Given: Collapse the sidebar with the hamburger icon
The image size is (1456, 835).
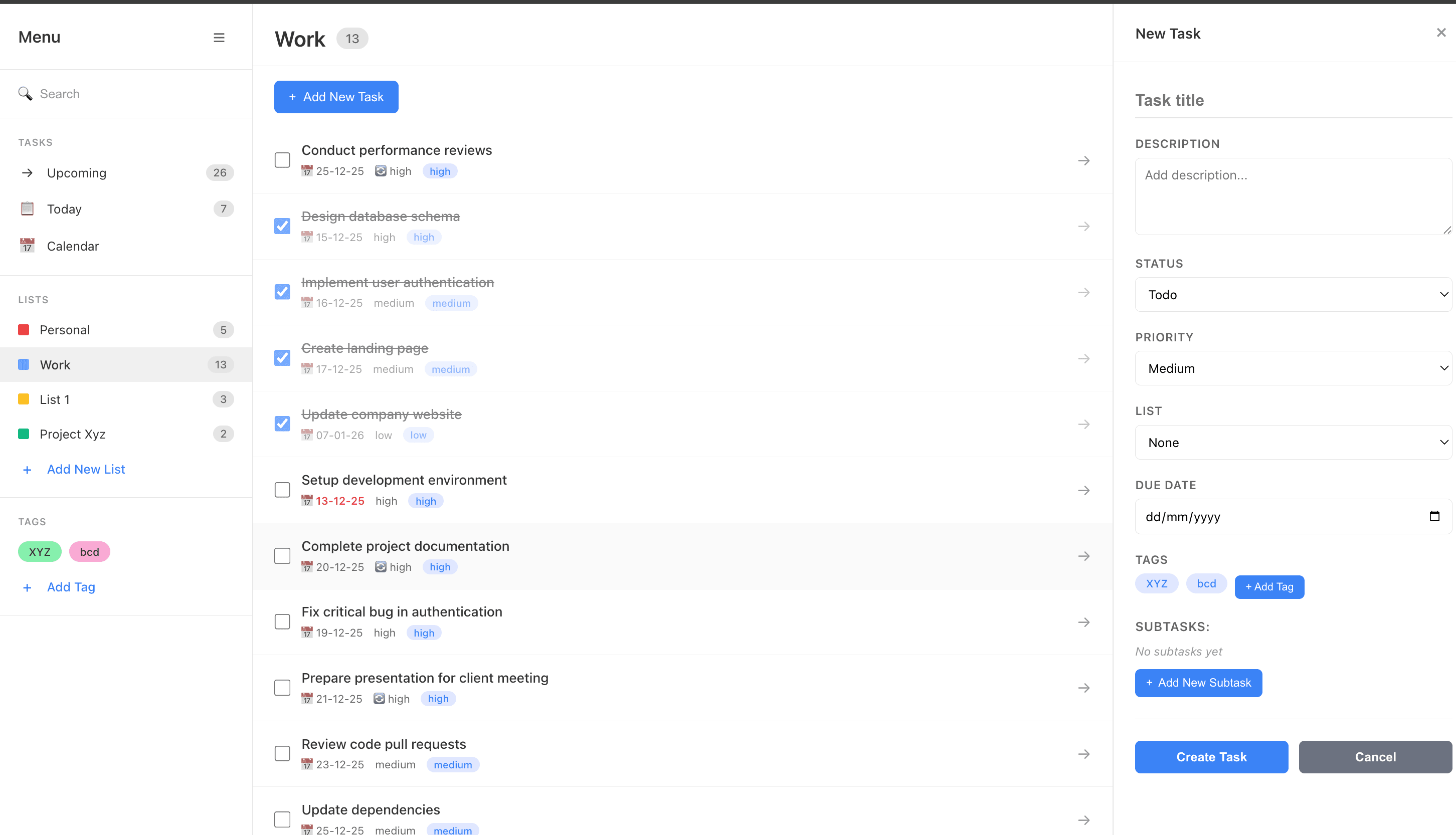Looking at the screenshot, I should (x=219, y=38).
